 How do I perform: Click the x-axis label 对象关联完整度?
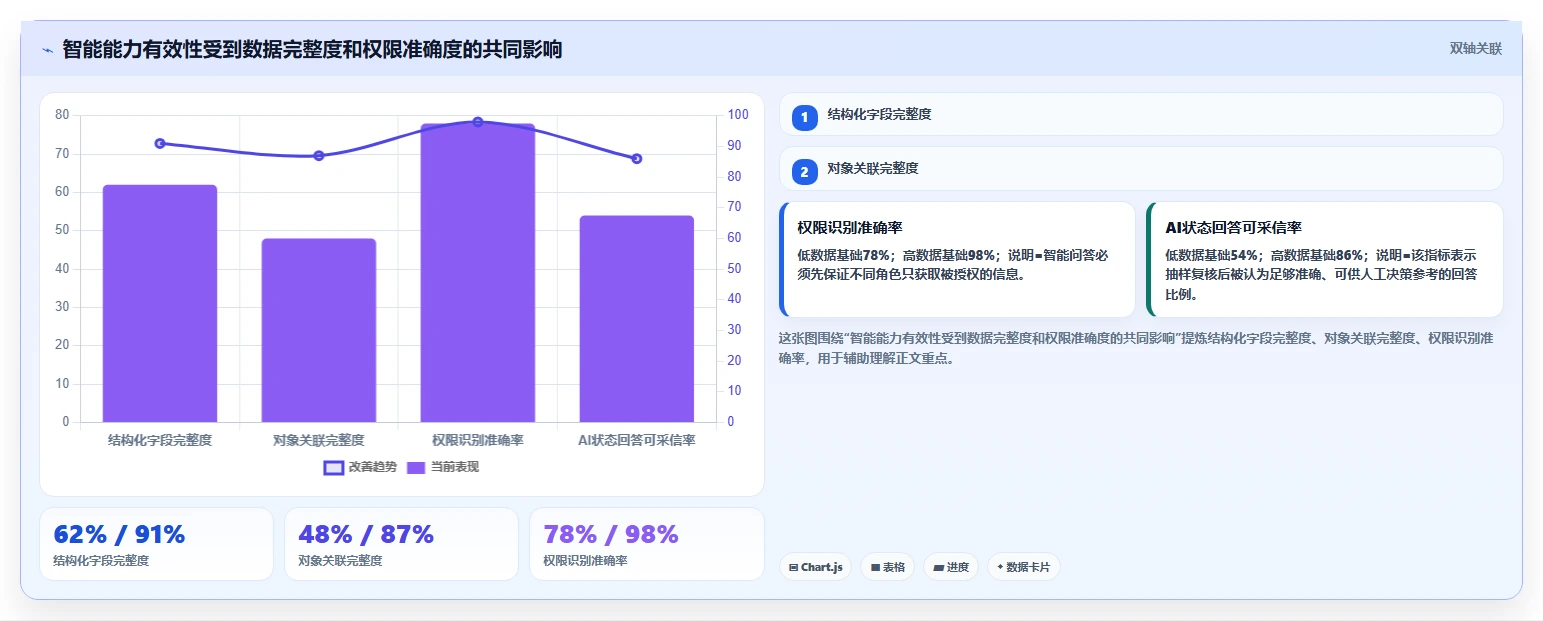pos(319,440)
